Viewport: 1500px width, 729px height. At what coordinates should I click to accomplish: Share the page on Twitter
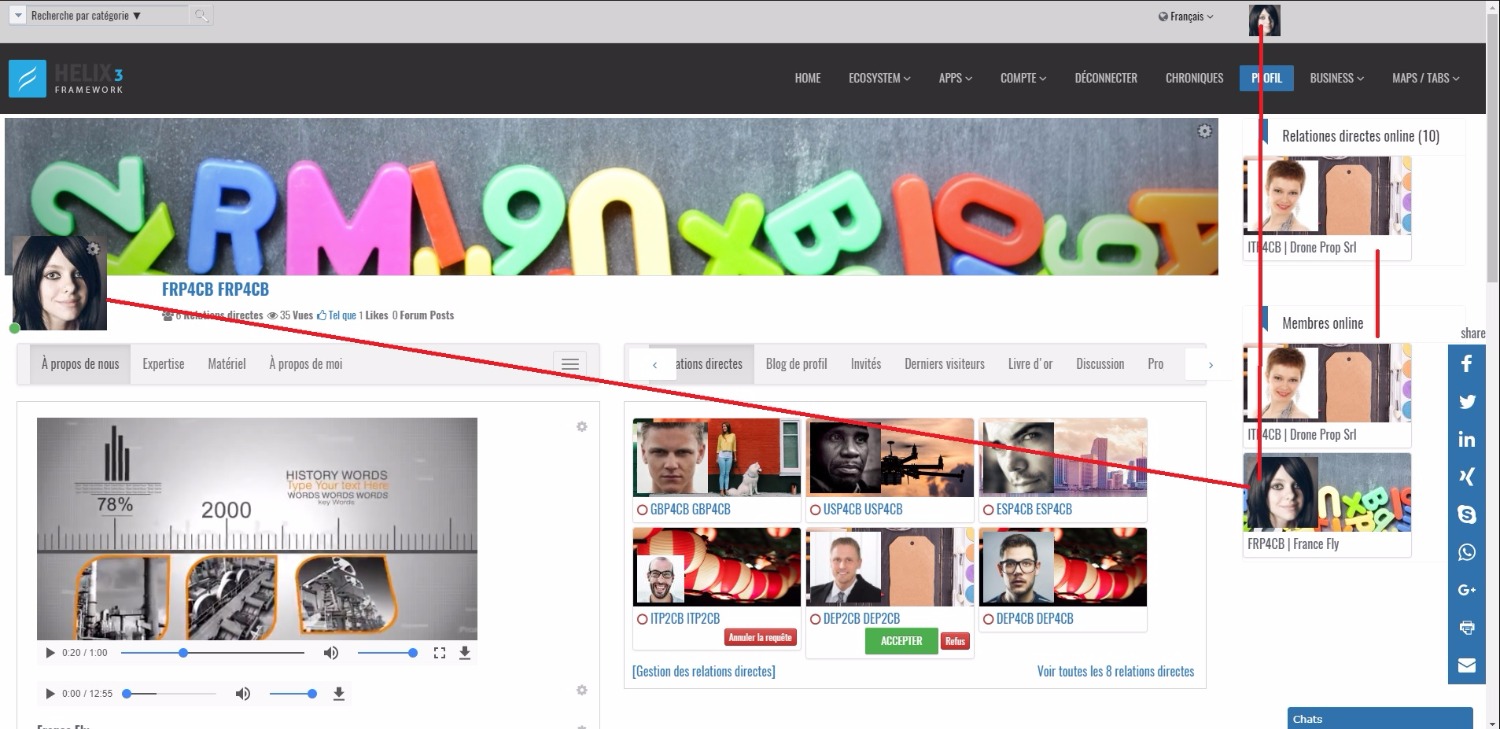pos(1467,402)
